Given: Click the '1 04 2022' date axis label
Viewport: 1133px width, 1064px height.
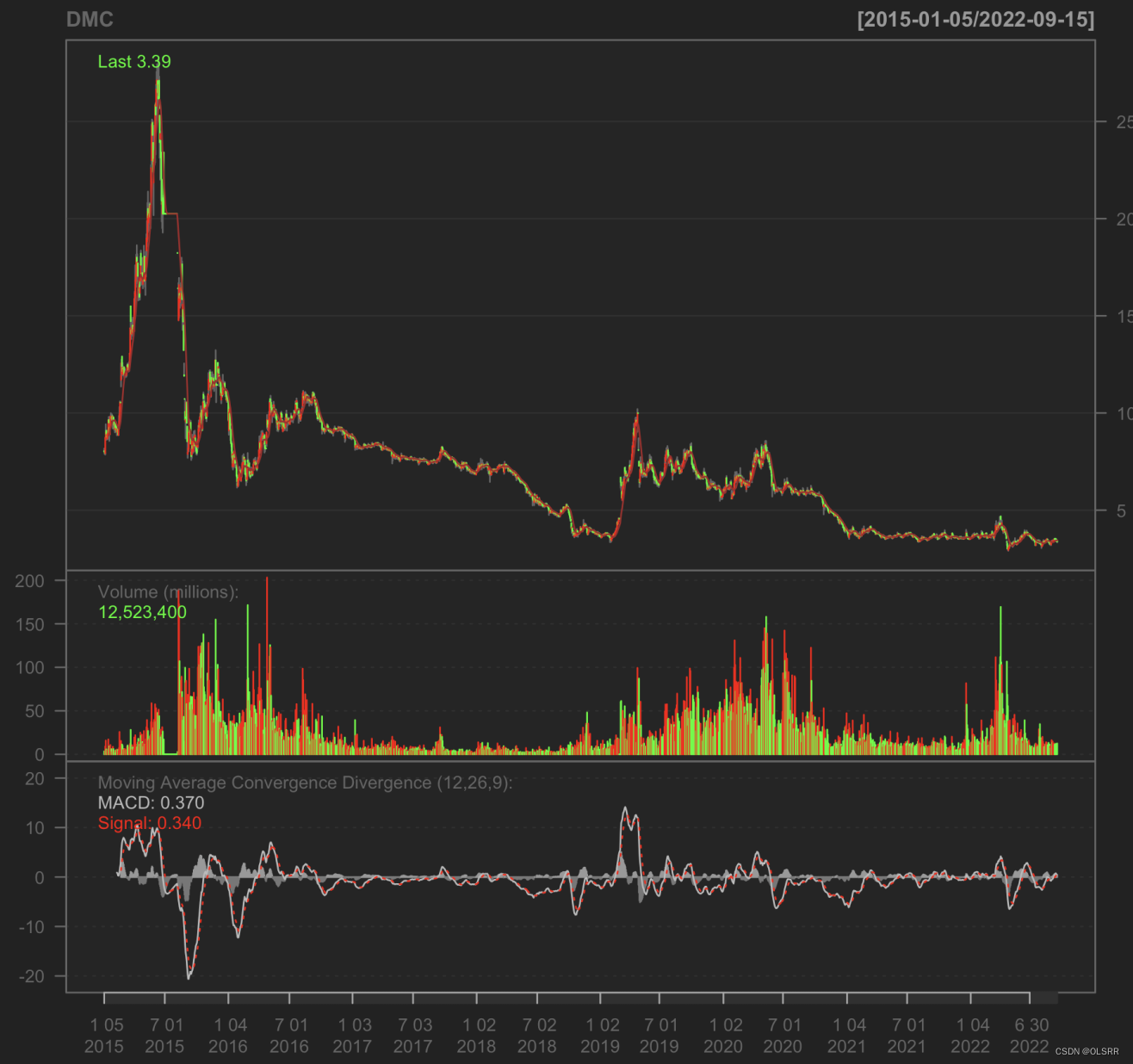Looking at the screenshot, I should (972, 1036).
